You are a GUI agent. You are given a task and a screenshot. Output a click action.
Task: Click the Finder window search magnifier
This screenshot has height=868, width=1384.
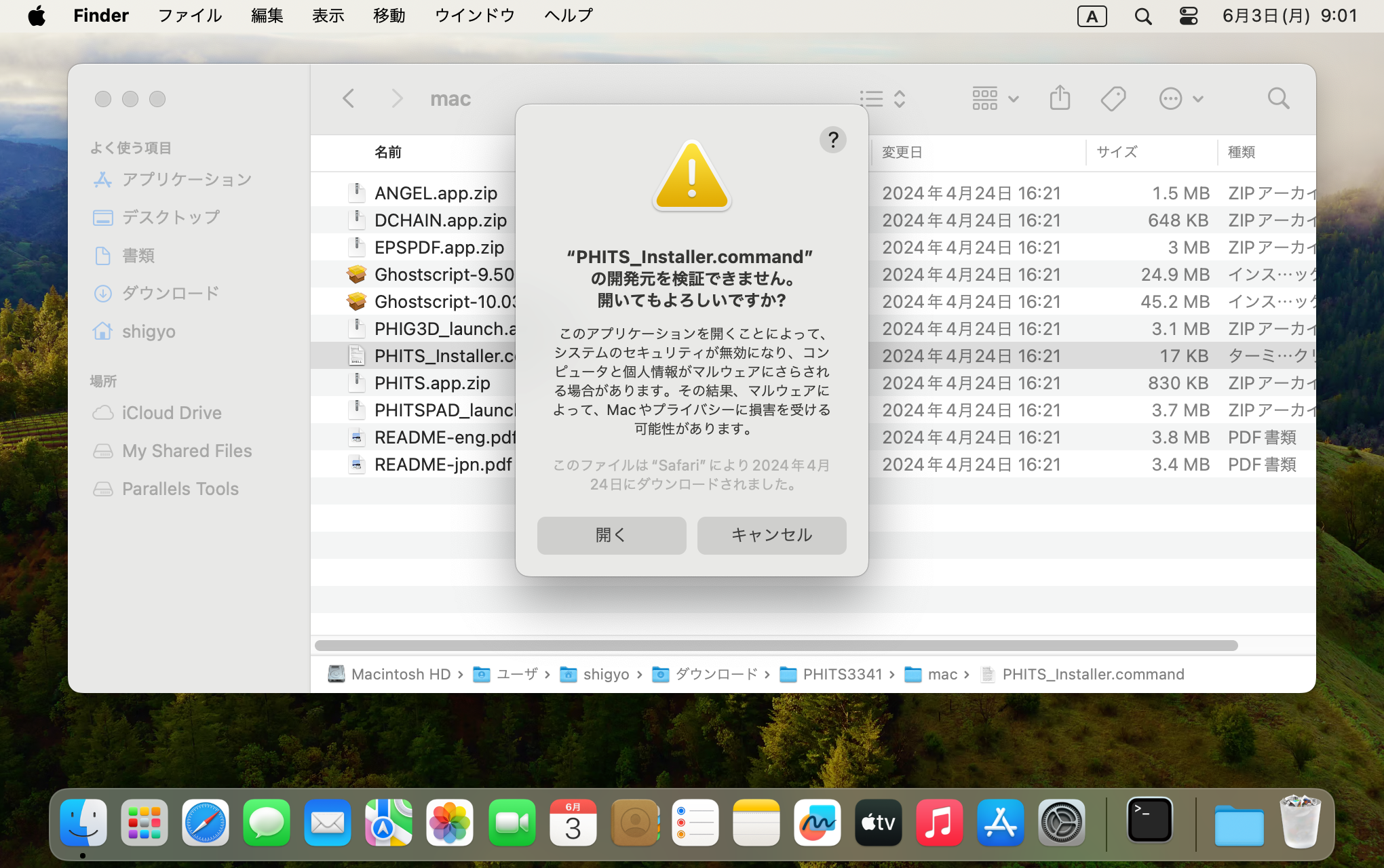tap(1278, 98)
